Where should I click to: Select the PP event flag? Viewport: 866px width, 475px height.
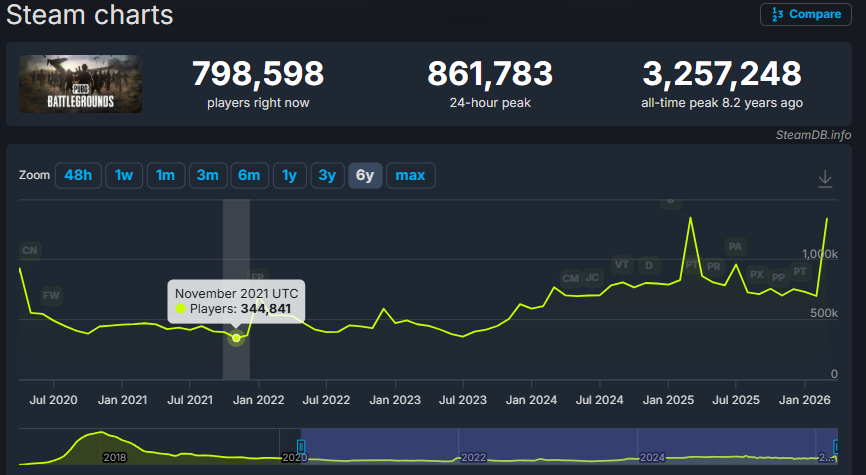coord(778,277)
